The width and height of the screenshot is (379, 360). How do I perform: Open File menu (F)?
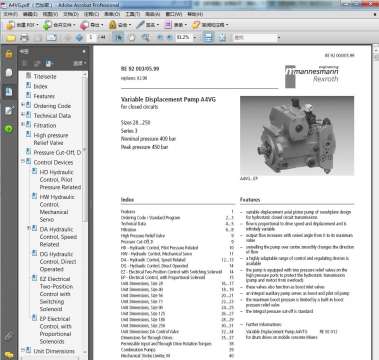pos(10,14)
